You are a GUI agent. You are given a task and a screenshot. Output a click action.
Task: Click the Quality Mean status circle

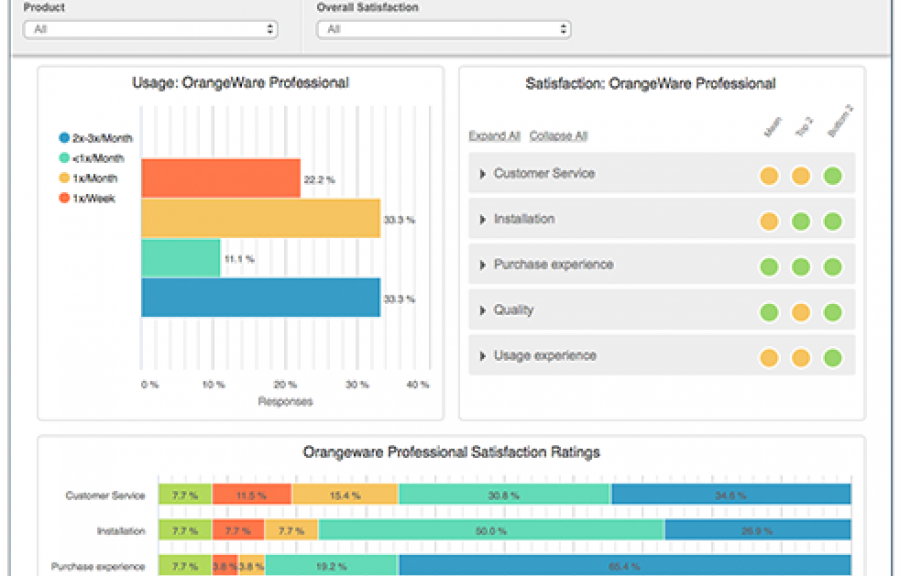click(x=769, y=312)
